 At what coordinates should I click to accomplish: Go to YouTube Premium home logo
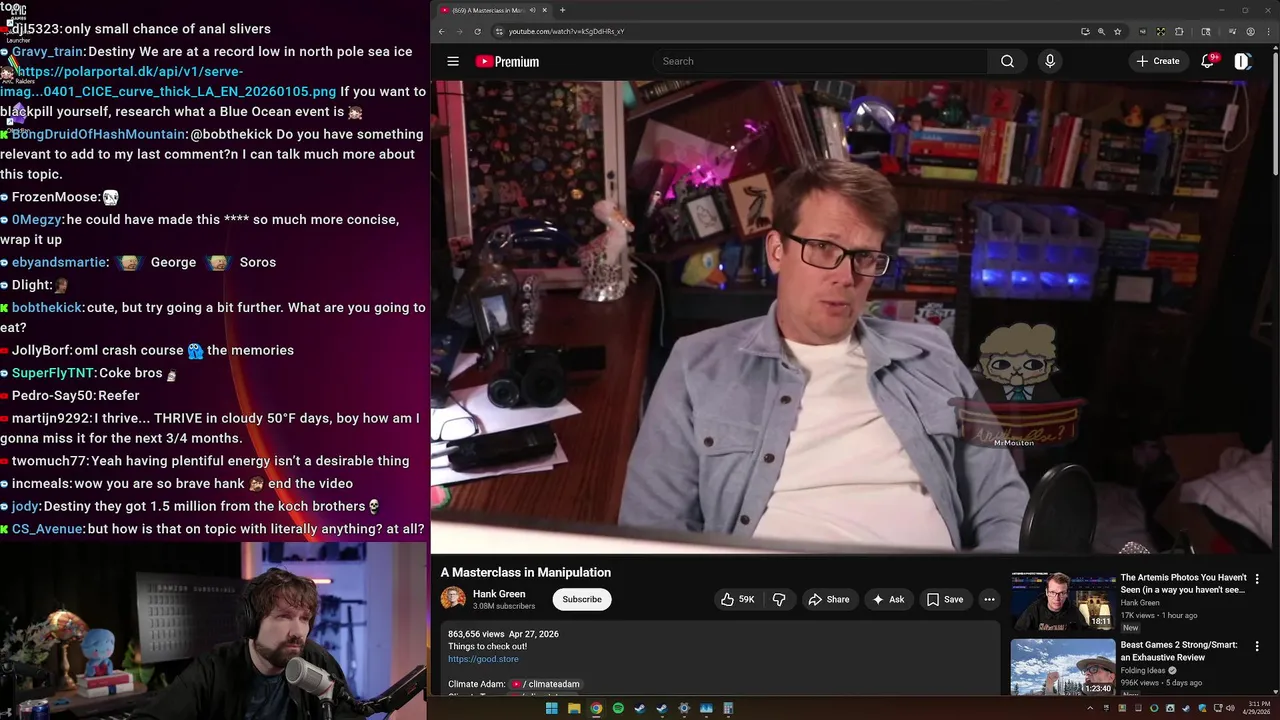click(x=507, y=61)
